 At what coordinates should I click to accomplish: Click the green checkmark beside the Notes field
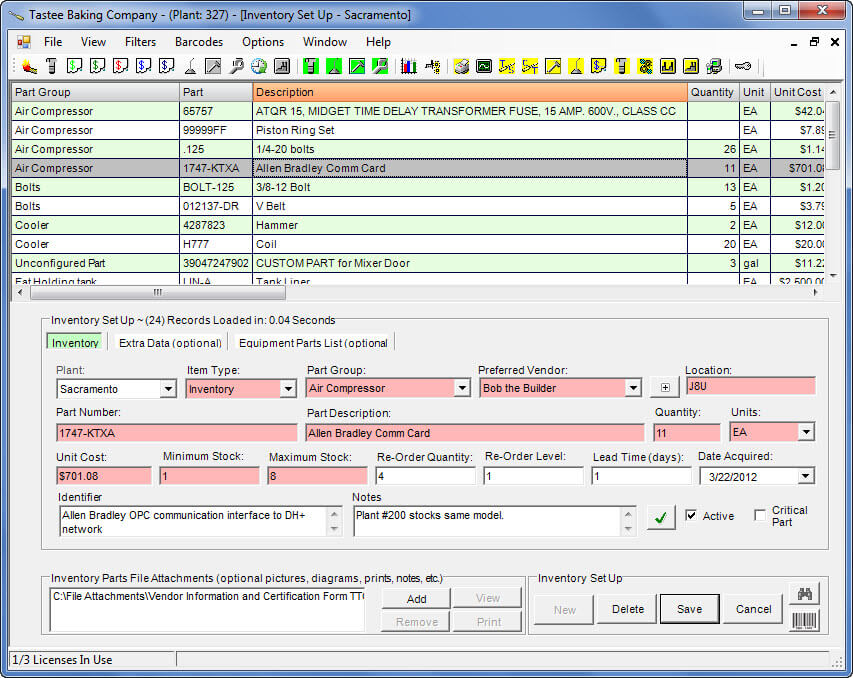coord(660,518)
